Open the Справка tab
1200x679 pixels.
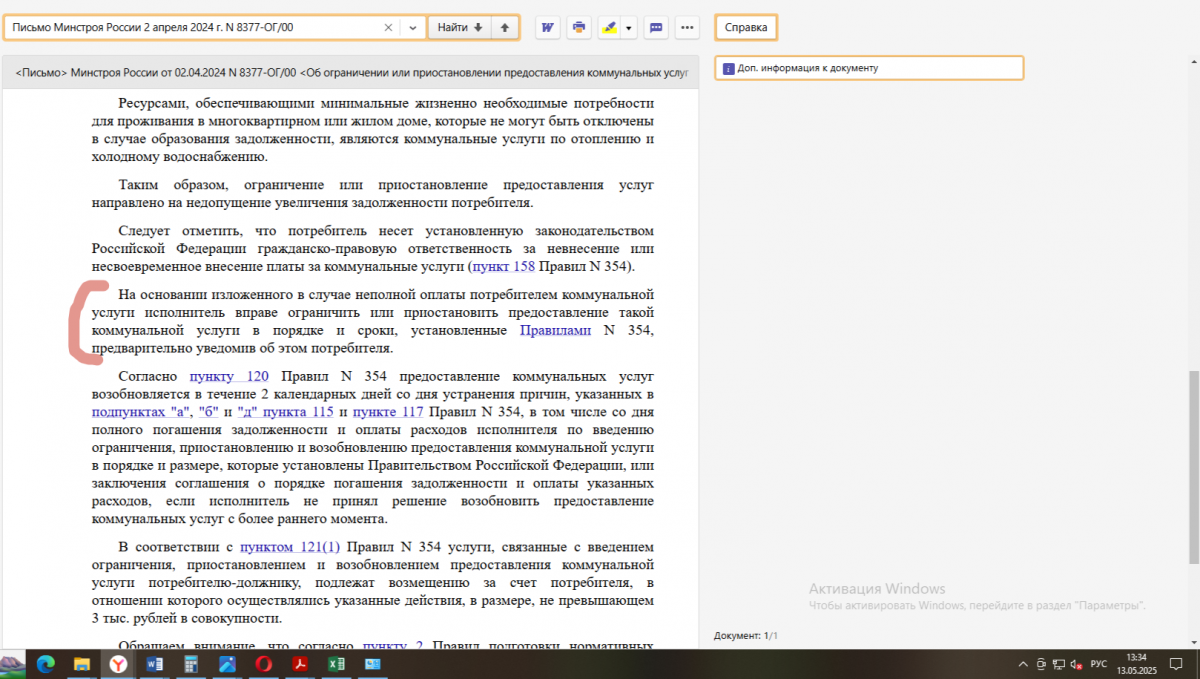(746, 28)
